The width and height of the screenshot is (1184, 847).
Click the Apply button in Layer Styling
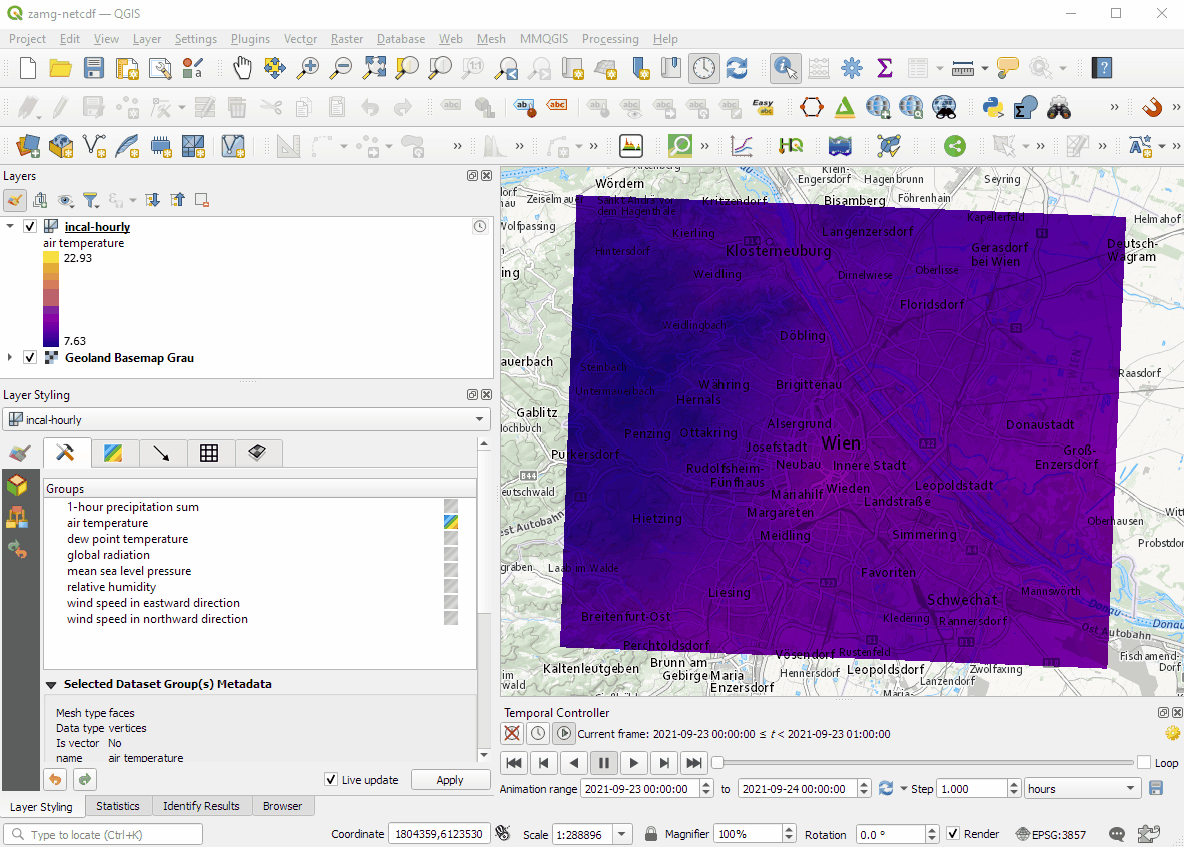click(x=451, y=780)
